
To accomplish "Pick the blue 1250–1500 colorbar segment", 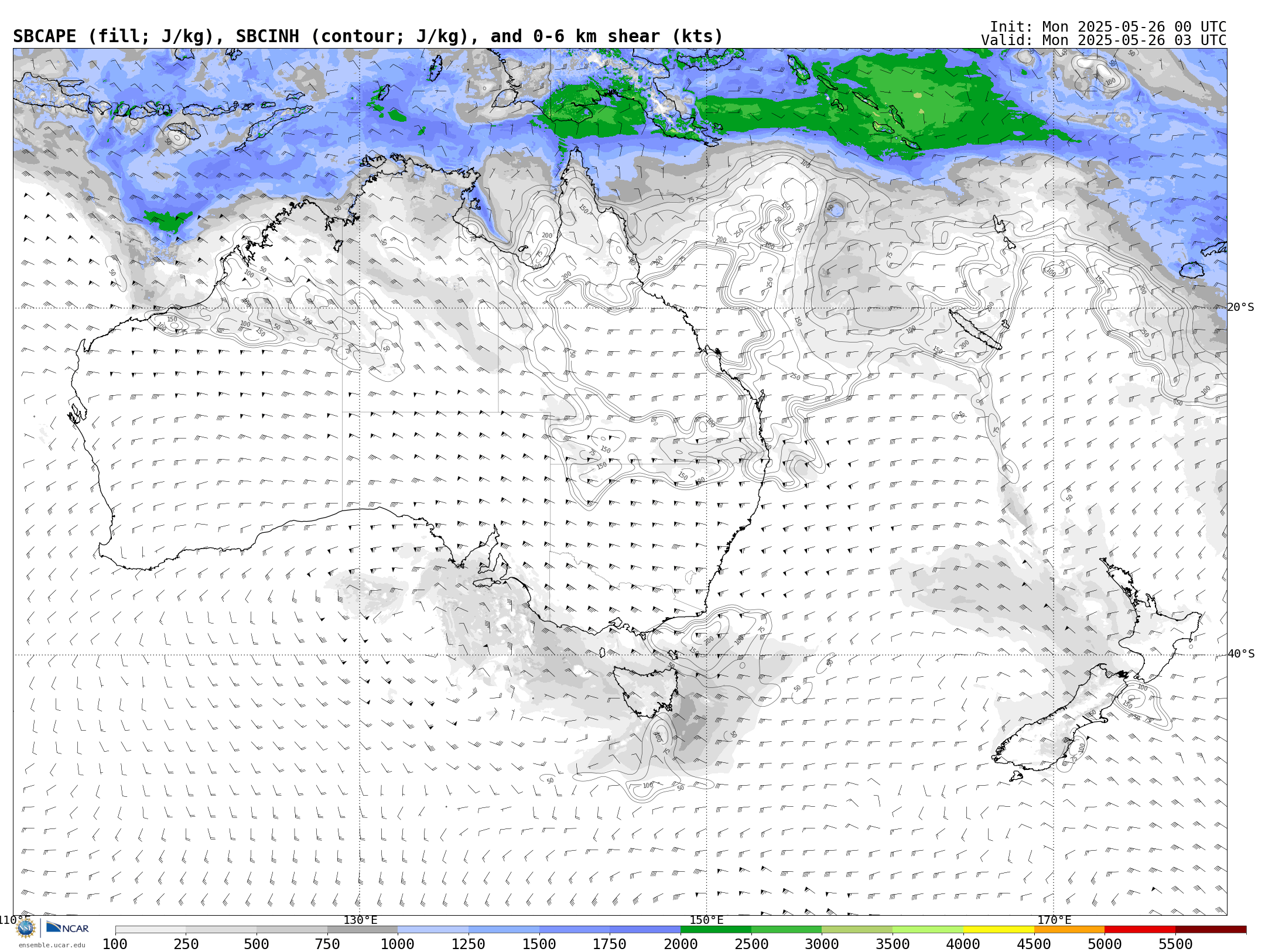I will [x=504, y=930].
